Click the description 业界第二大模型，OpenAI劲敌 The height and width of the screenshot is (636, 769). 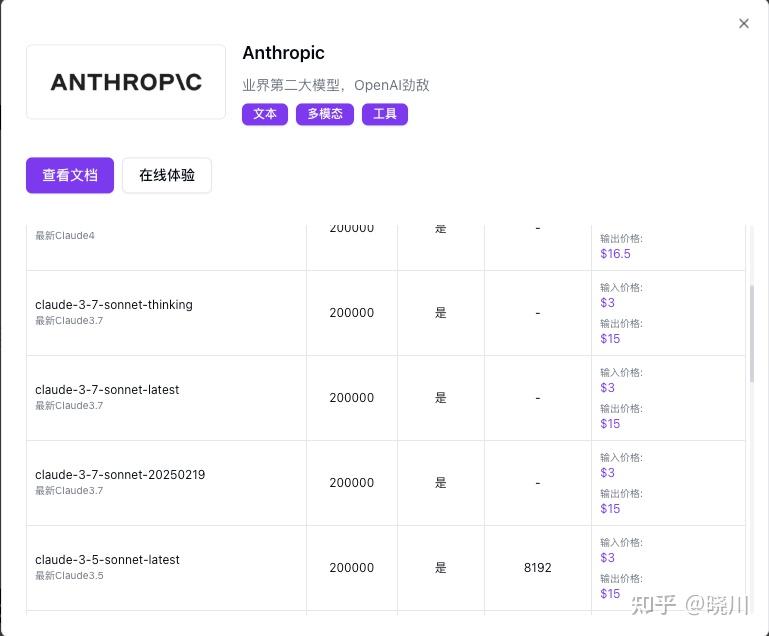(x=336, y=85)
